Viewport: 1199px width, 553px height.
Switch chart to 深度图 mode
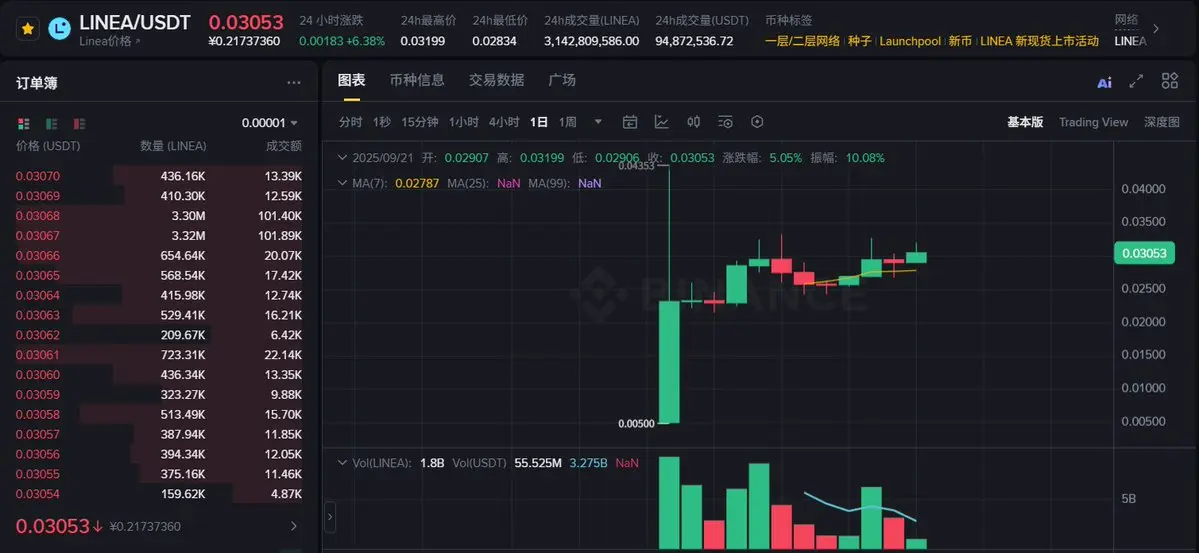[1162, 122]
